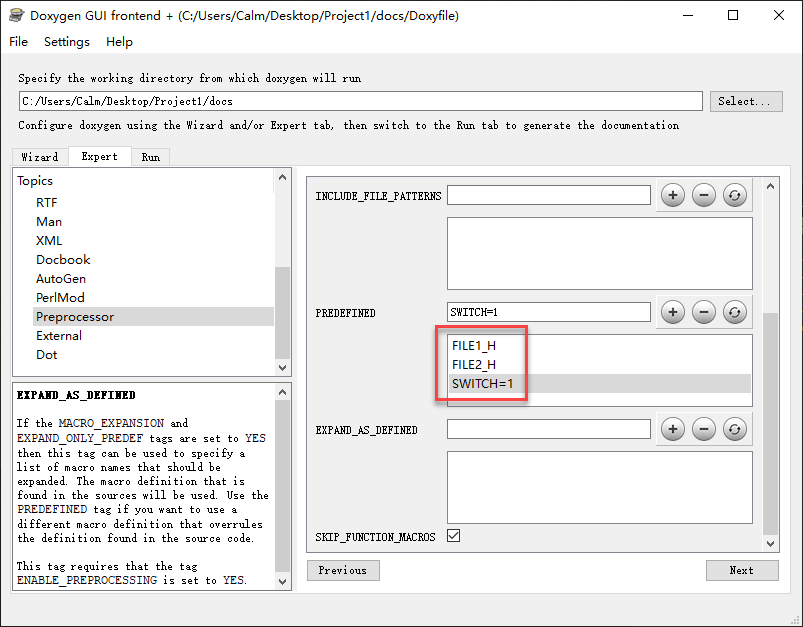Minimize the Doxygen GUI window
Viewport: 803px width, 627px height.
point(688,15)
